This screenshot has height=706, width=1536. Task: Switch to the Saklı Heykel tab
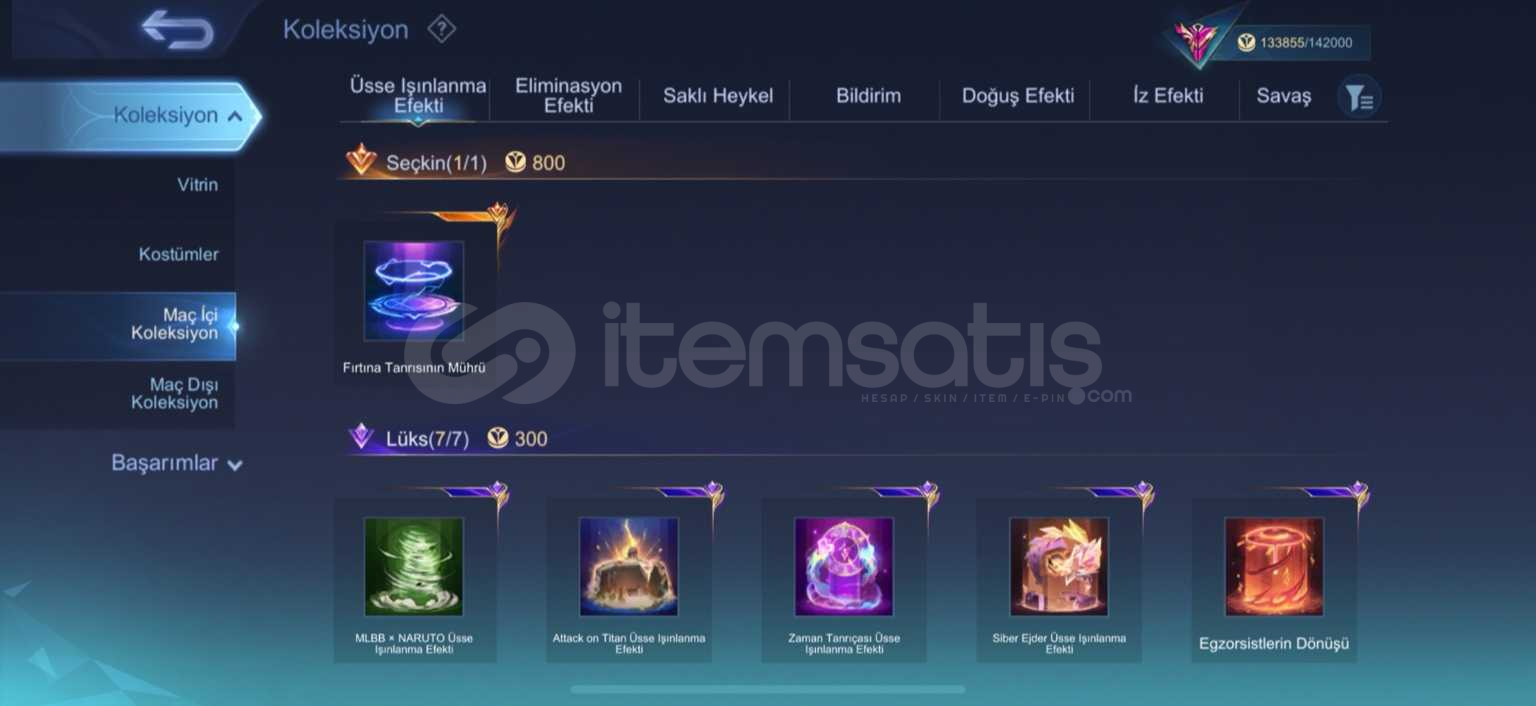718,96
